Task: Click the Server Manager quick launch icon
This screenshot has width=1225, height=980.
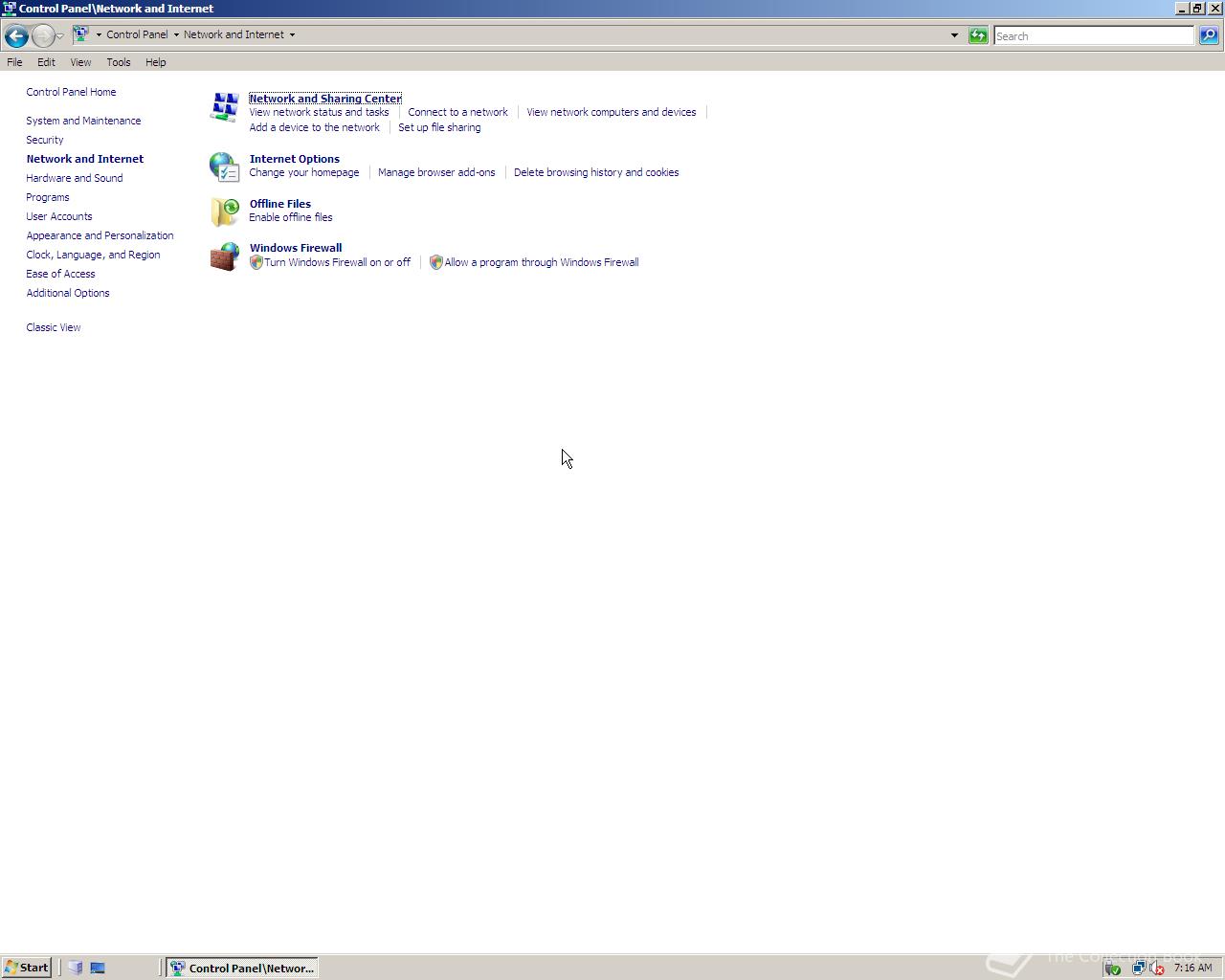Action: point(76,968)
